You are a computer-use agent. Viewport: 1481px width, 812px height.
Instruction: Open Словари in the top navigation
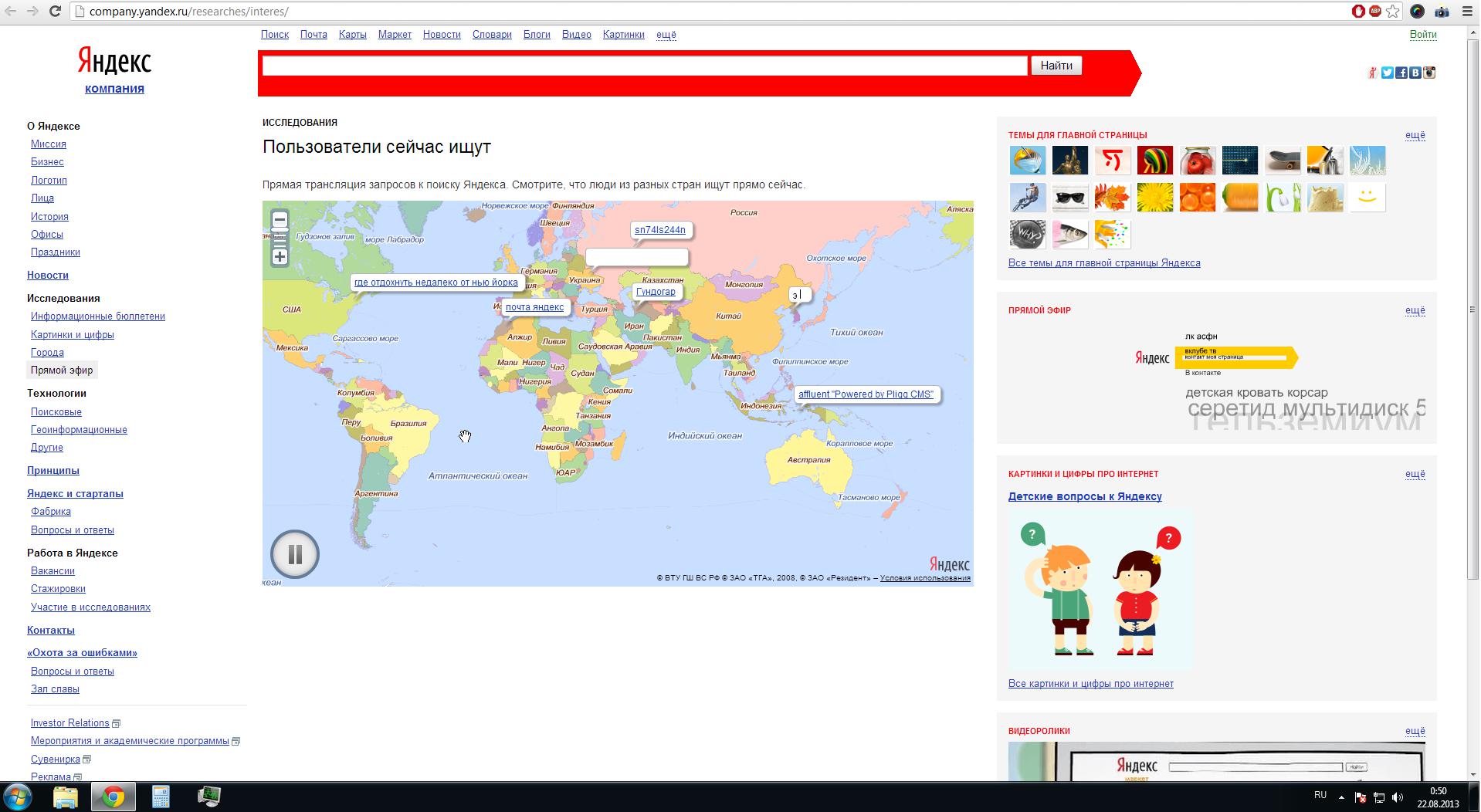pos(492,35)
